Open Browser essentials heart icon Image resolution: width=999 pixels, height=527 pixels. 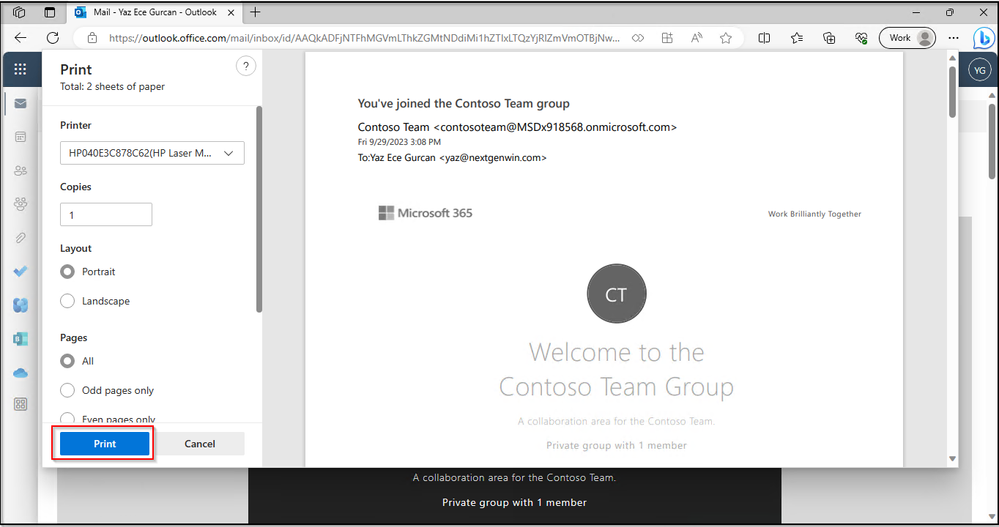[861, 38]
